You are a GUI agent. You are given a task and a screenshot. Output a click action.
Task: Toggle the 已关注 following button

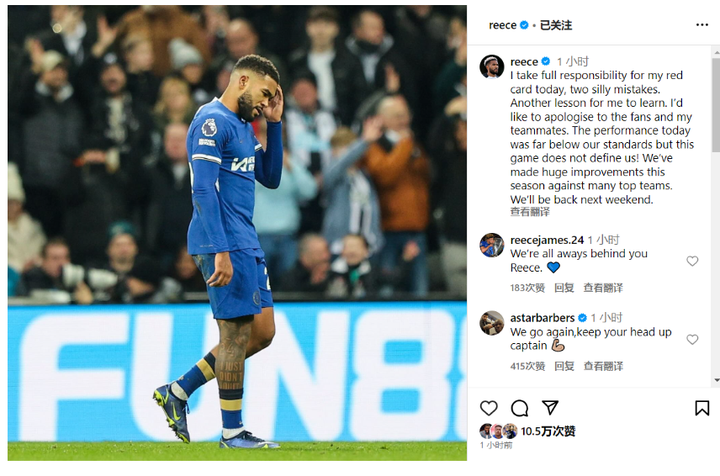coord(556,25)
